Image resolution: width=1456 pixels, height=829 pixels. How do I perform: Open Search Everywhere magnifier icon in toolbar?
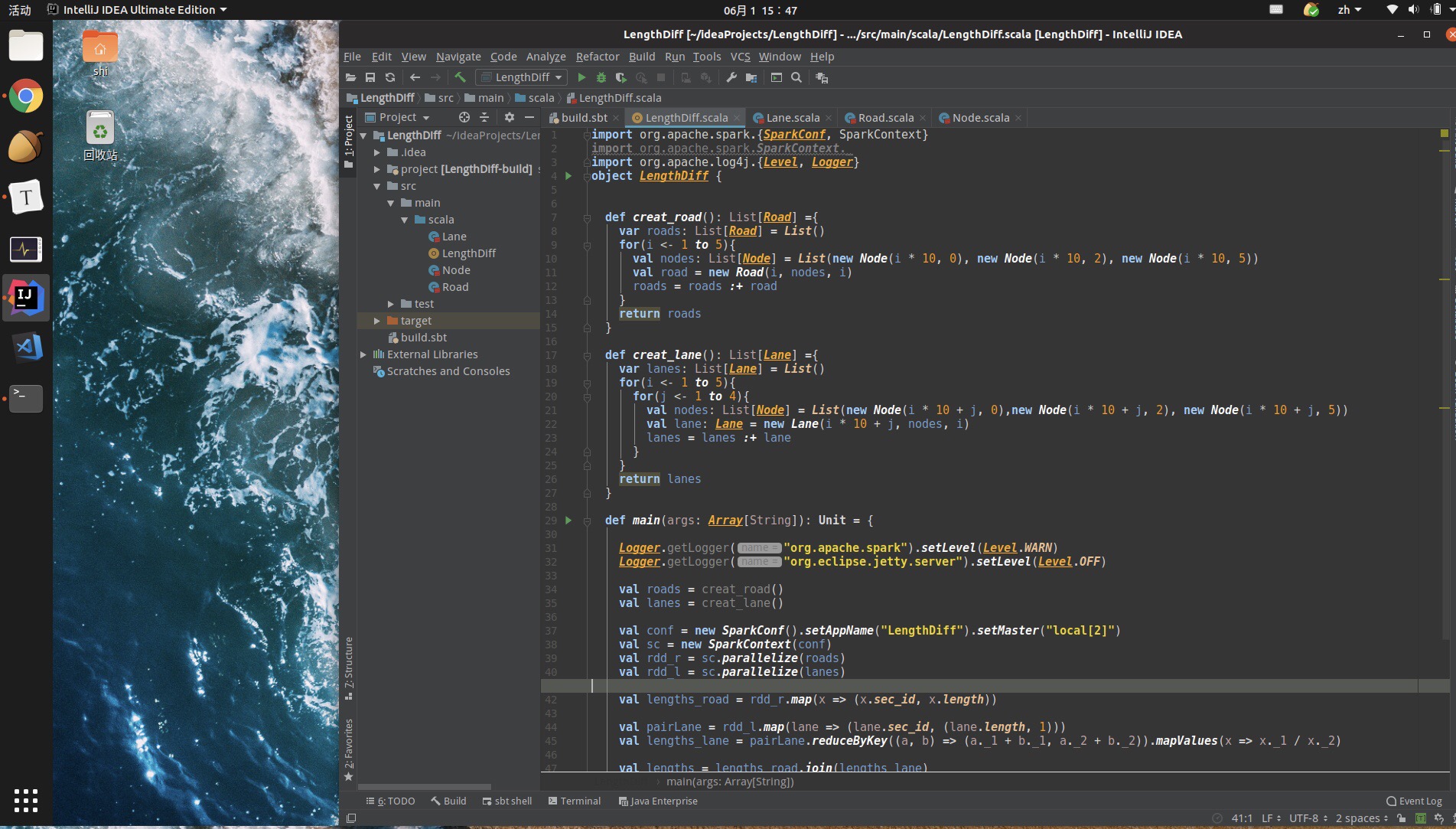point(796,77)
